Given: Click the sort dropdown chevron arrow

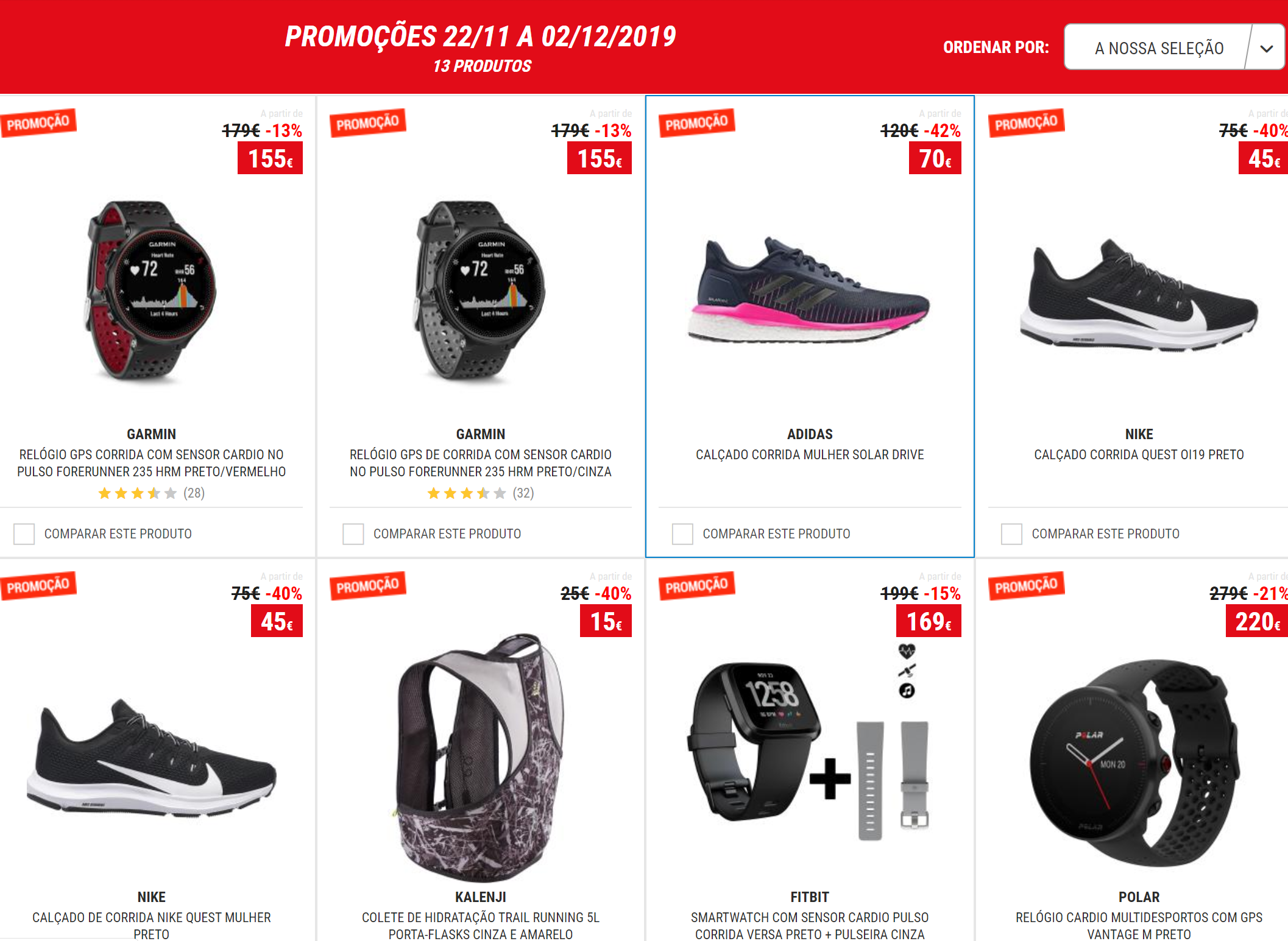Looking at the screenshot, I should pyautogui.click(x=1267, y=48).
